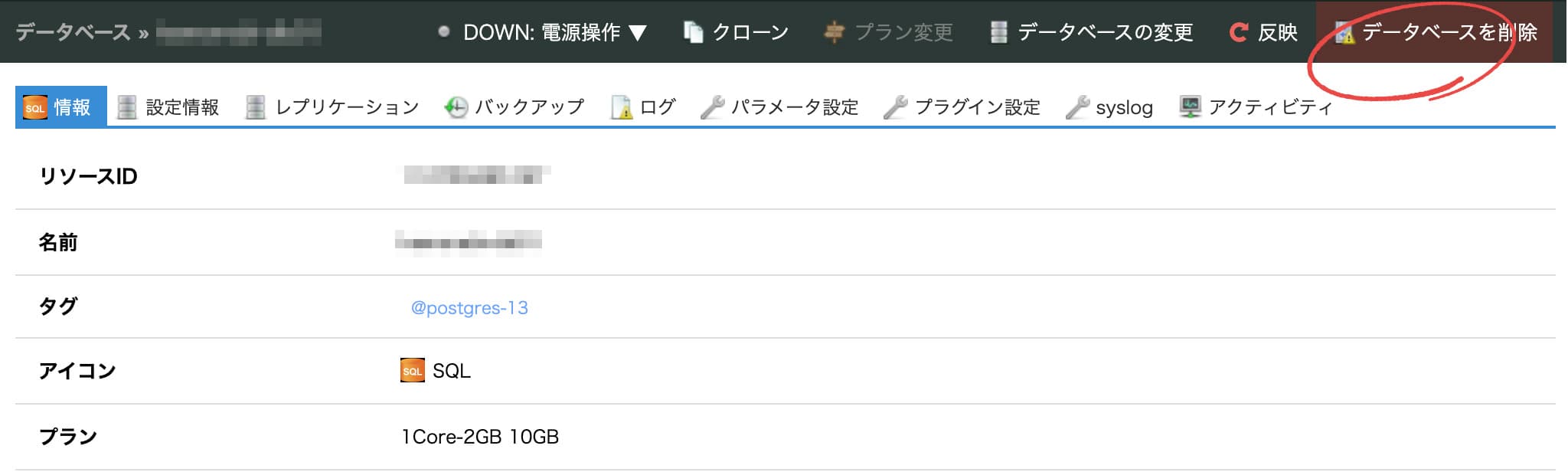Click the orange SQL icon in アイコン row

coord(413,371)
